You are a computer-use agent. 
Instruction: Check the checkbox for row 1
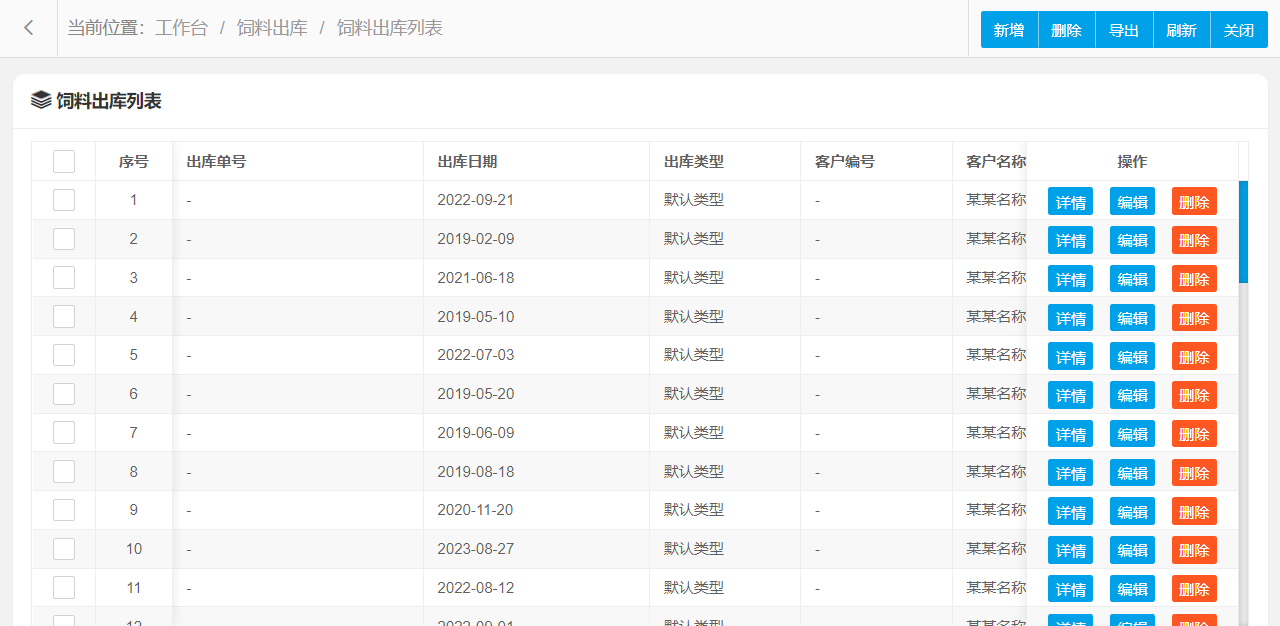click(x=64, y=200)
